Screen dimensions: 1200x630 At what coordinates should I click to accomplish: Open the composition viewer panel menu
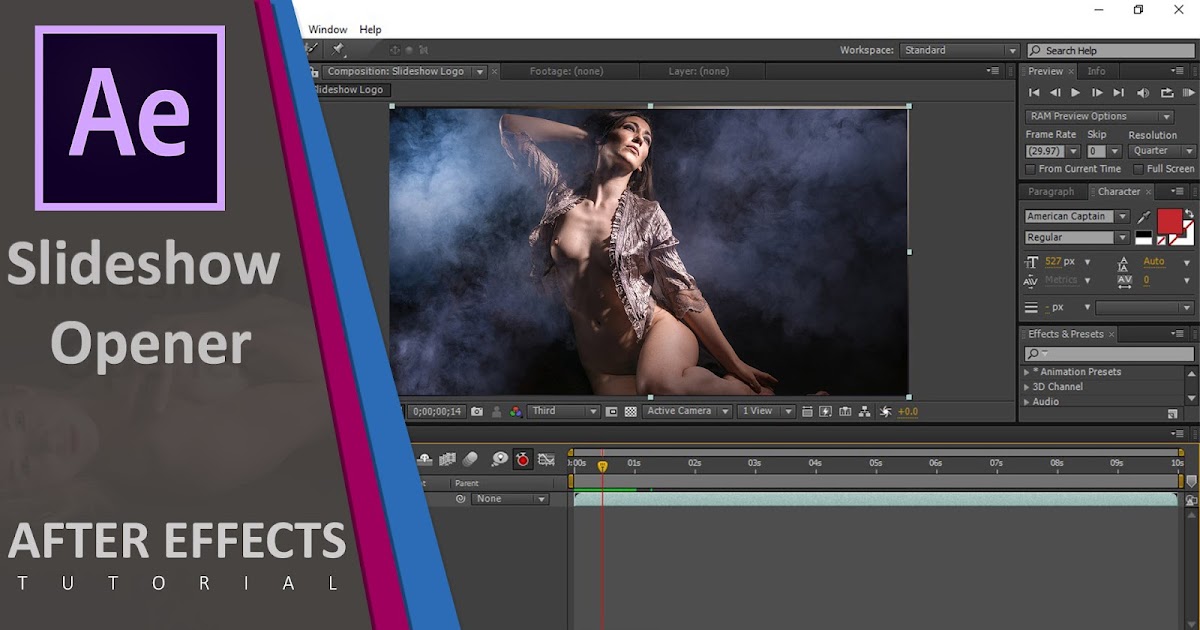tap(992, 71)
